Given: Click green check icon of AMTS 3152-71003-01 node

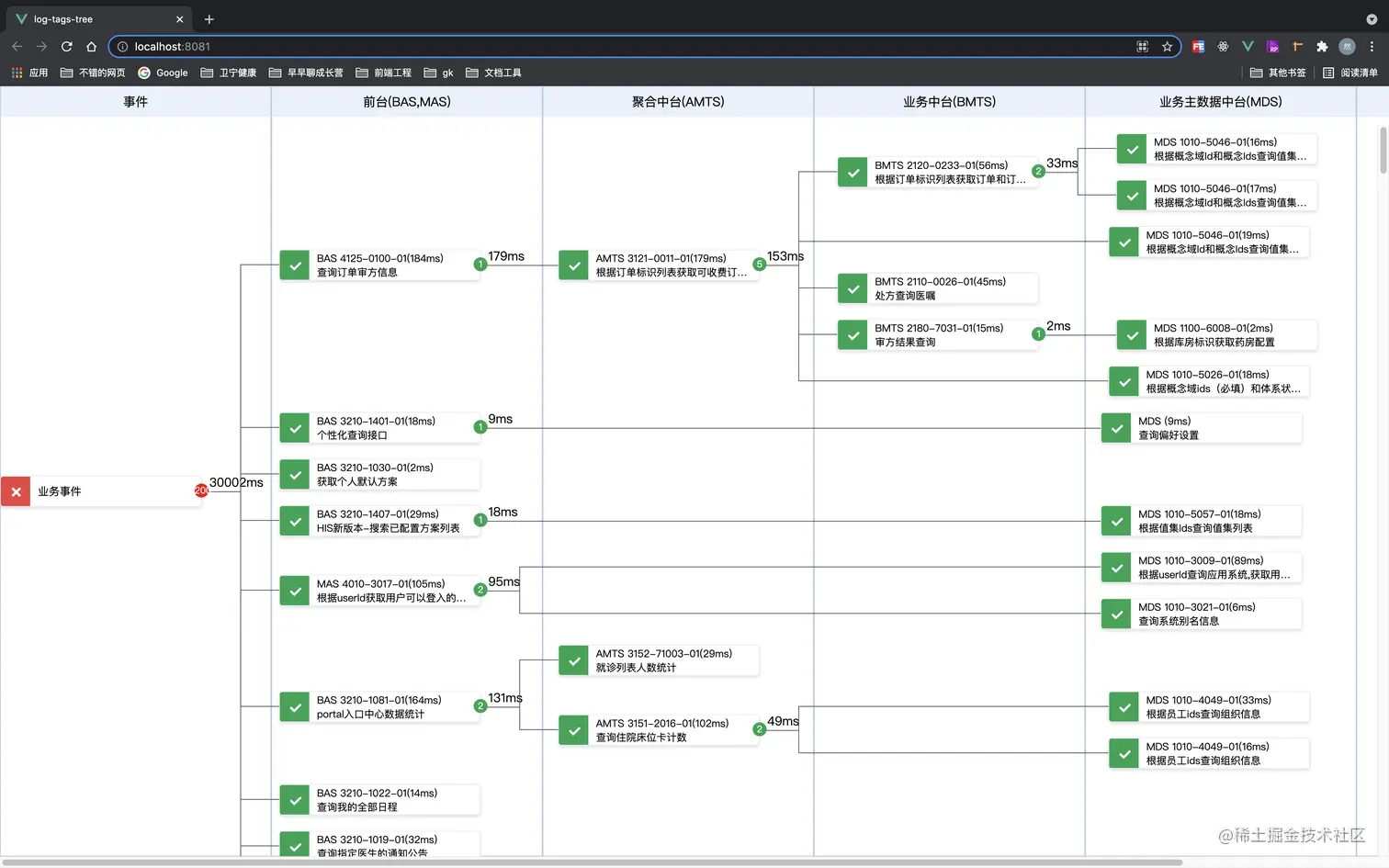Looking at the screenshot, I should (x=574, y=660).
